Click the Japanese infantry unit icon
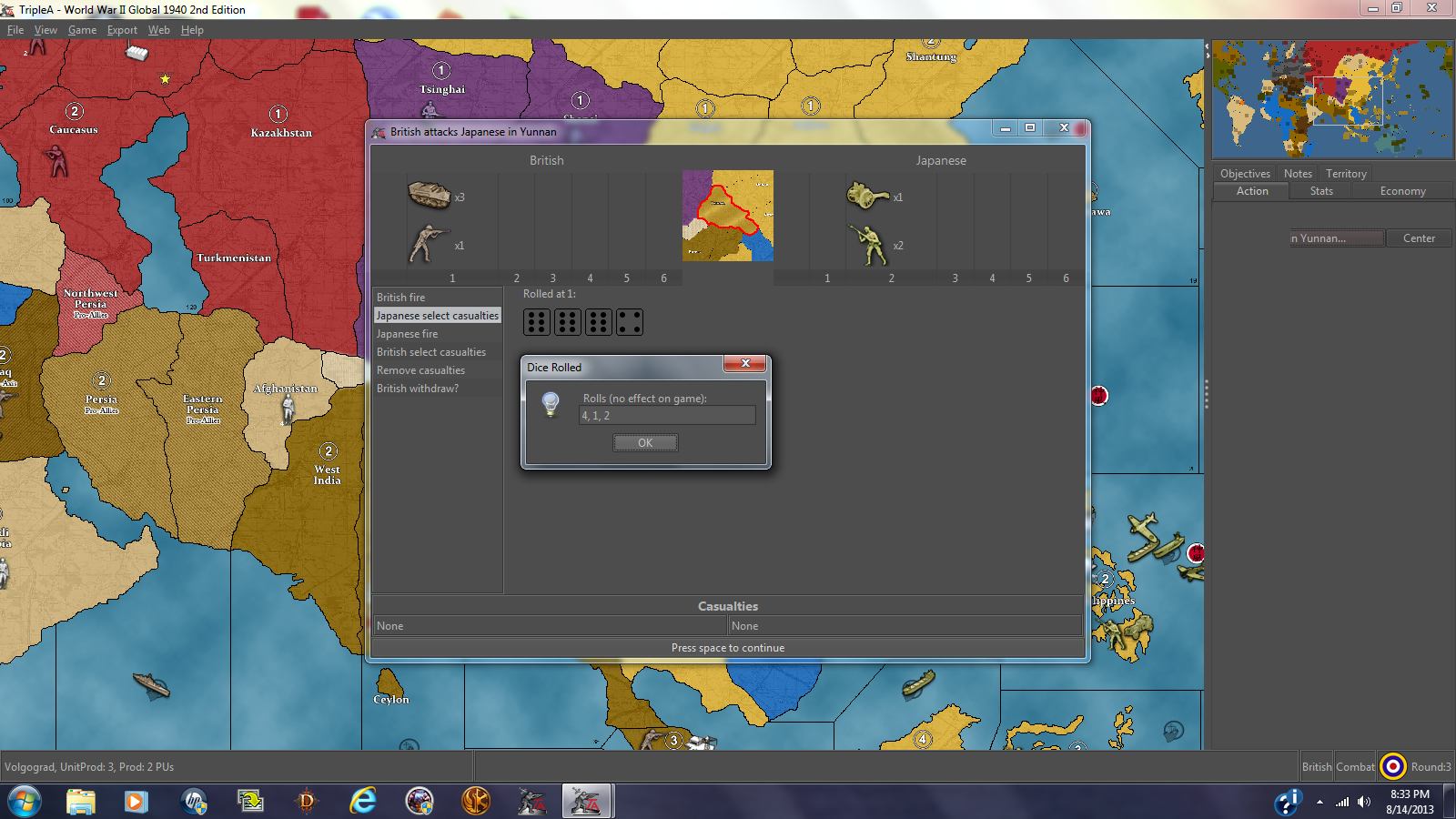The image size is (1456, 819). [x=869, y=244]
